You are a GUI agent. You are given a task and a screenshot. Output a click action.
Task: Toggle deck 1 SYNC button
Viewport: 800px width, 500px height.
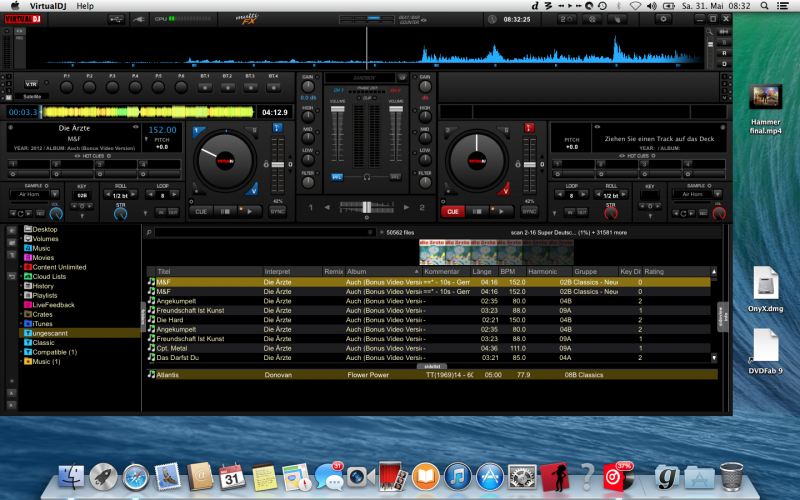277,211
